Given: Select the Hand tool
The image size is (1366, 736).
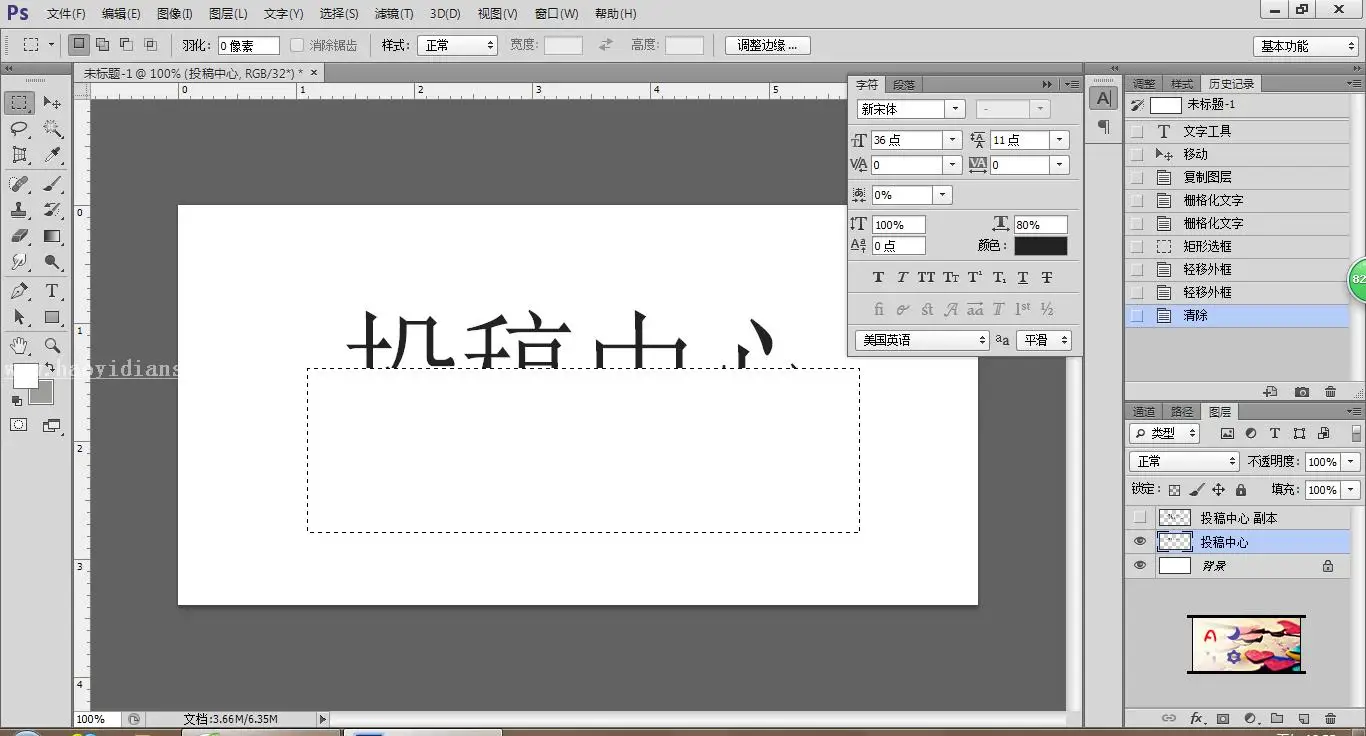Looking at the screenshot, I should (19, 346).
